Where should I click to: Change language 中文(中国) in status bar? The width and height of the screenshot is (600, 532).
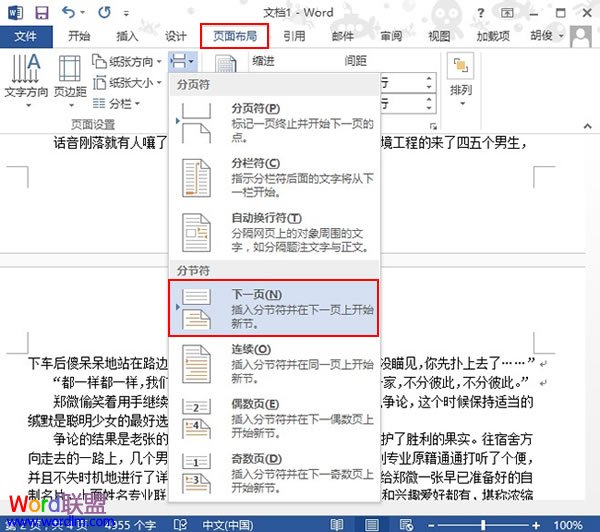pos(228,525)
